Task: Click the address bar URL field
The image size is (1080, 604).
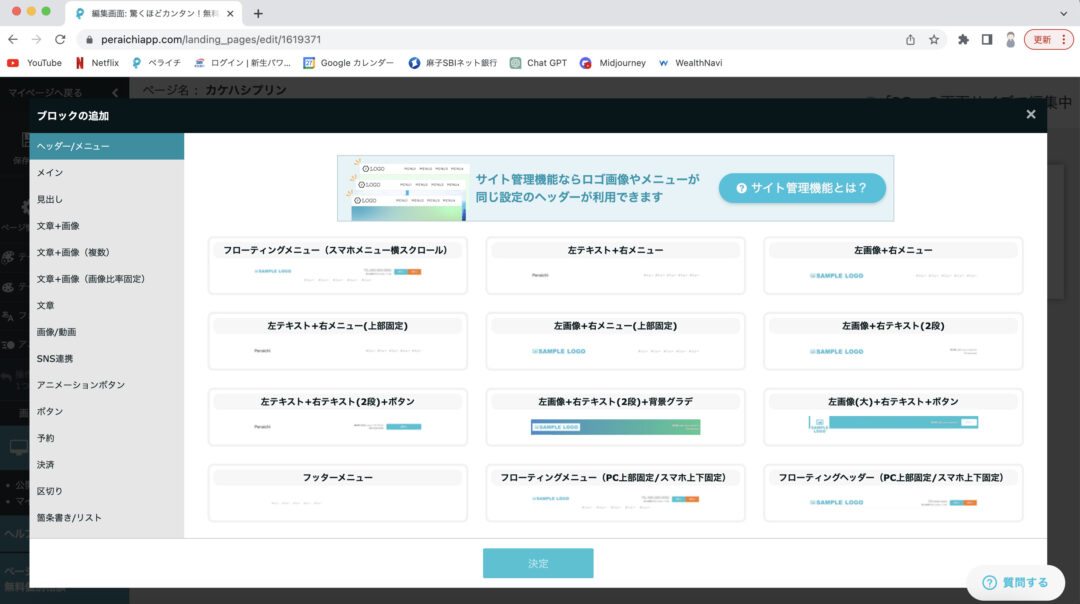Action: (482, 40)
